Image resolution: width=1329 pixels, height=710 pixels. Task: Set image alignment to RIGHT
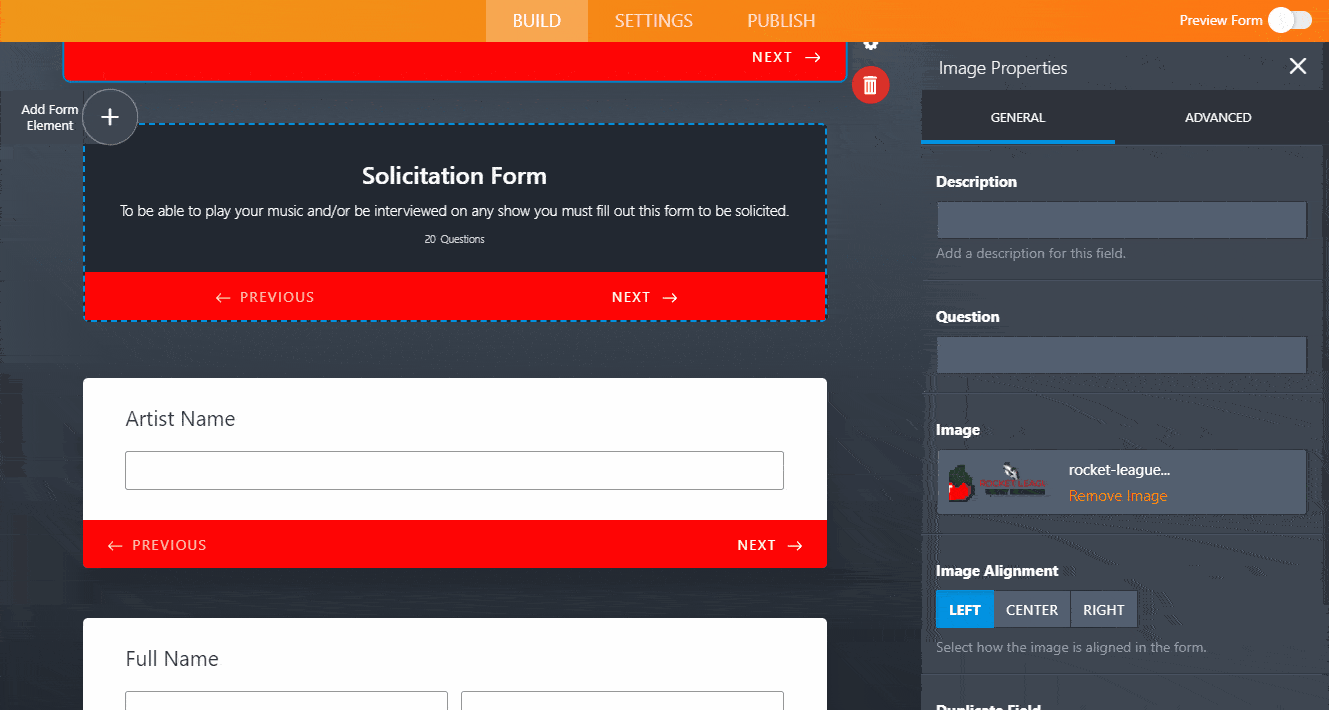point(1104,610)
